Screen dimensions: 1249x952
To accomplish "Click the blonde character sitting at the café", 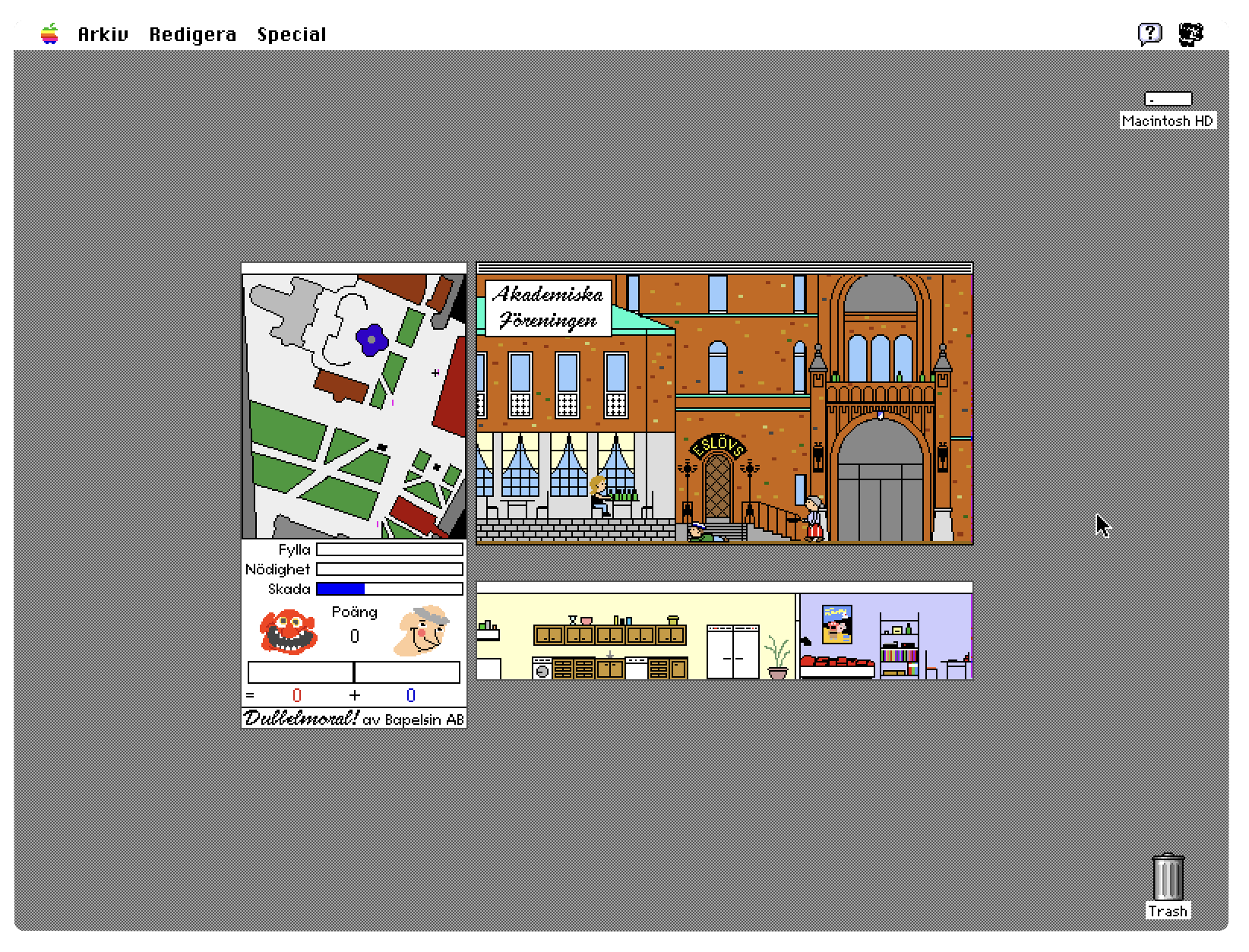I will (599, 495).
